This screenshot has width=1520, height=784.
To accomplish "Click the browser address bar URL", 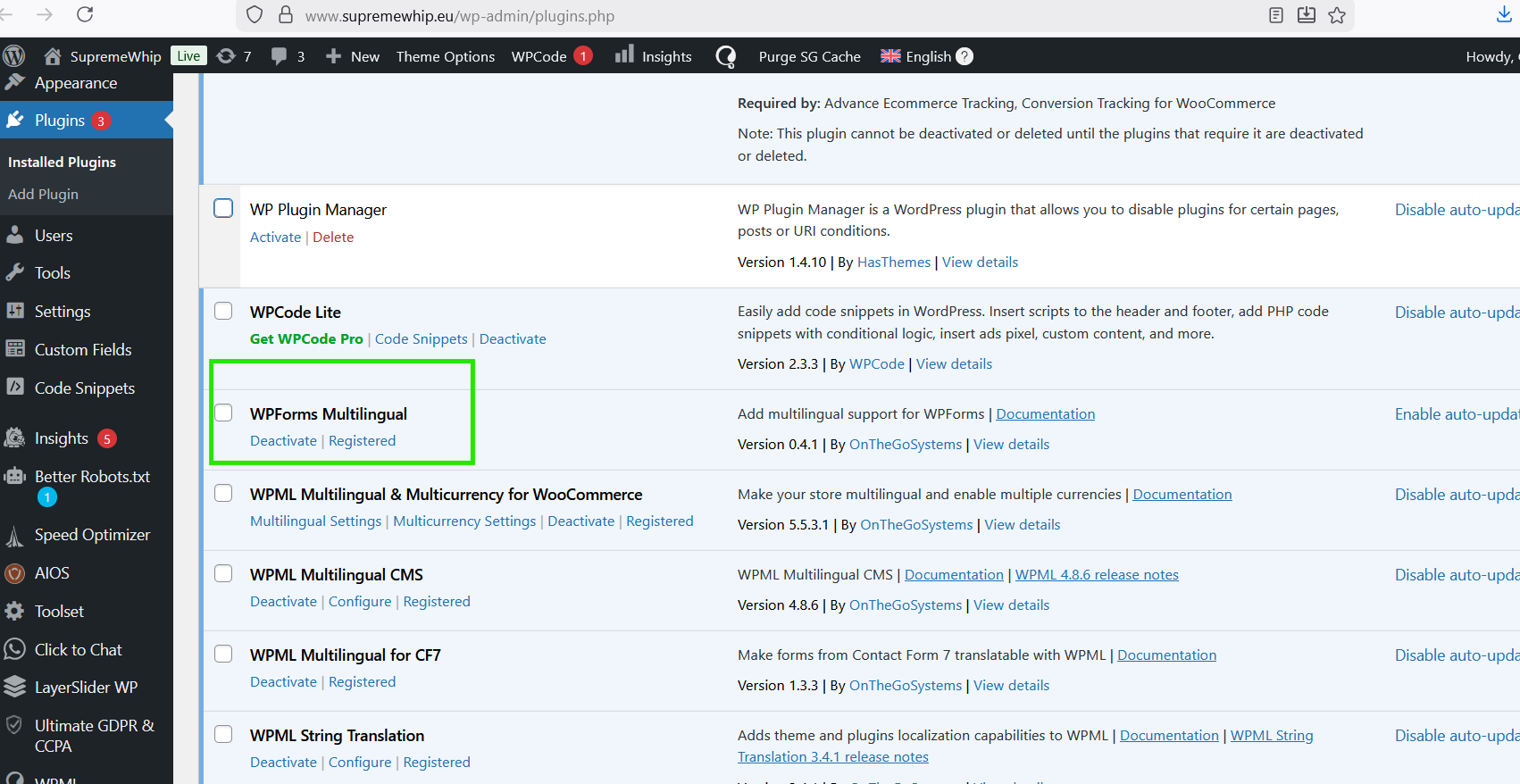I will [x=459, y=16].
